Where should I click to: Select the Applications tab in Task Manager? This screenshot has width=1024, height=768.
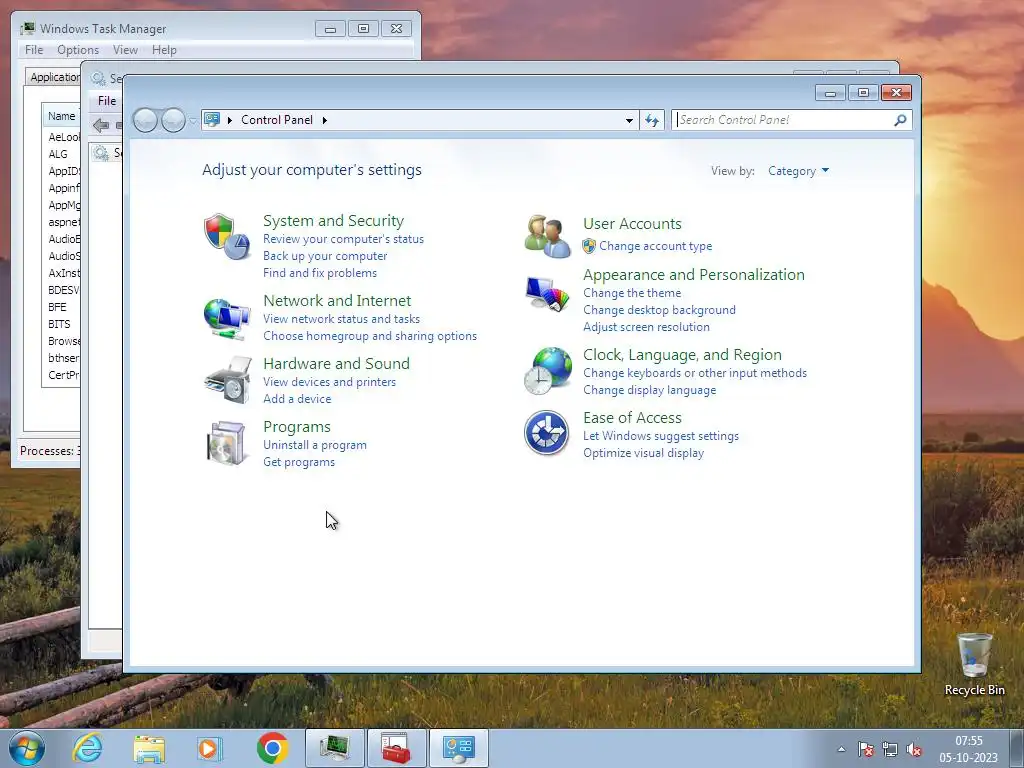click(54, 77)
